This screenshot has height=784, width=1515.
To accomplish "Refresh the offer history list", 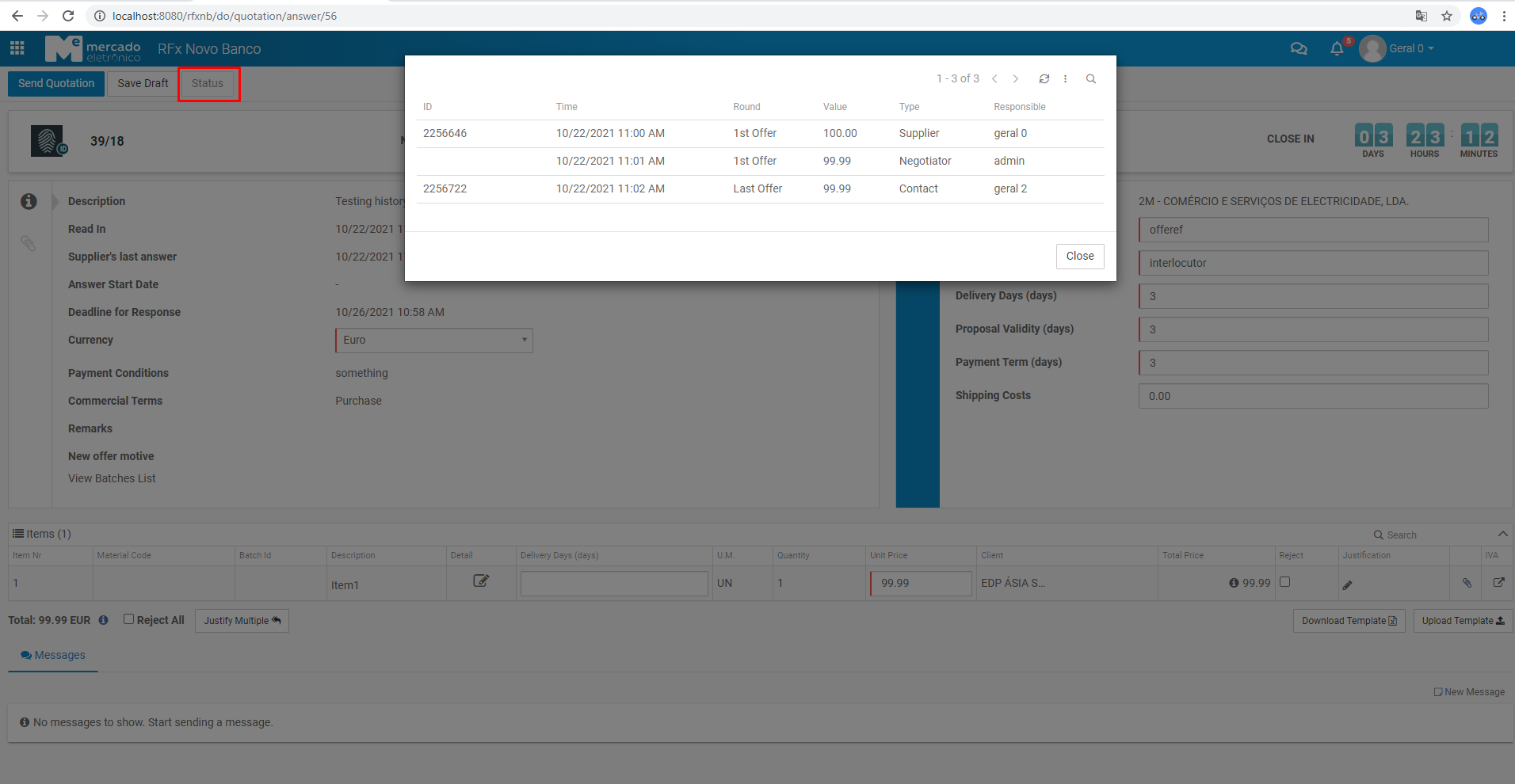I will click(1044, 78).
